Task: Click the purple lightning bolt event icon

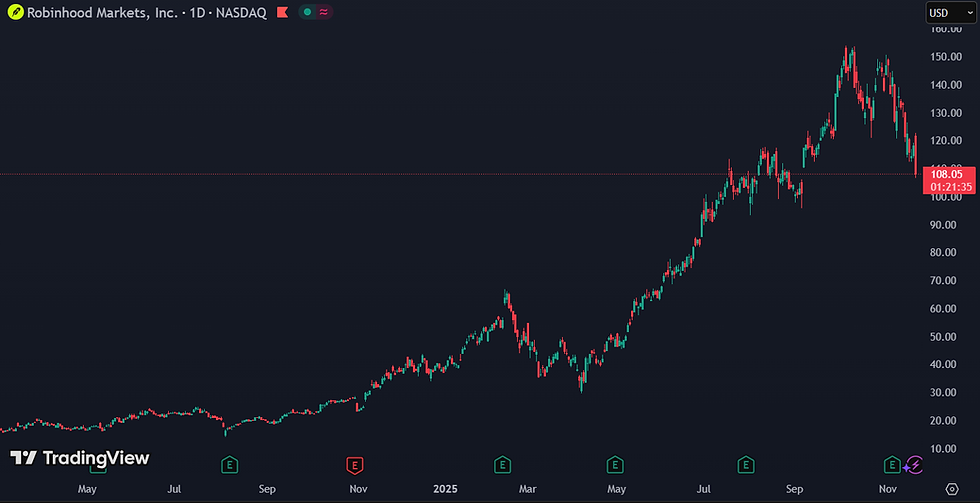Action: [914, 465]
